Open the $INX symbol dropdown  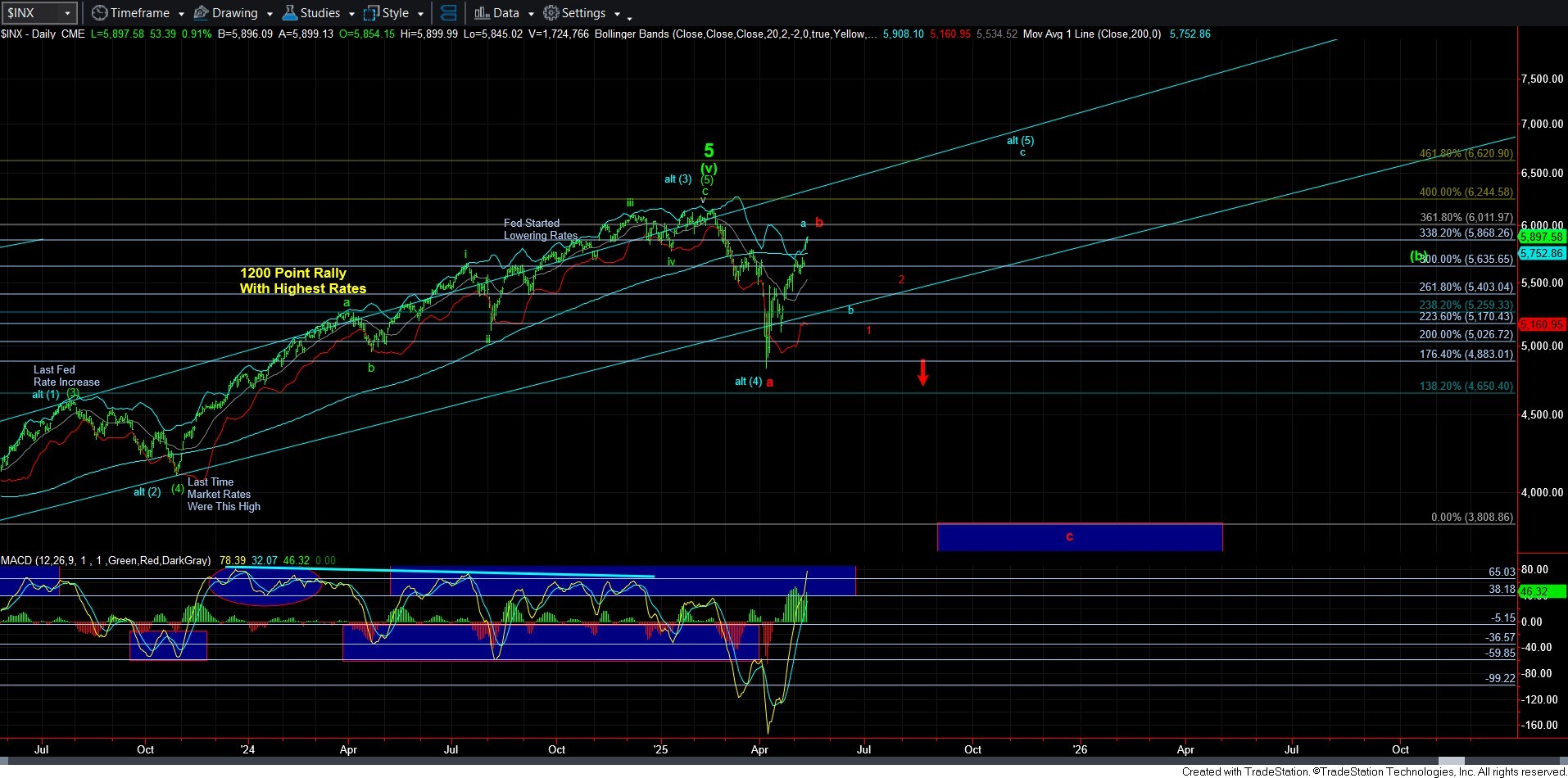68,13
